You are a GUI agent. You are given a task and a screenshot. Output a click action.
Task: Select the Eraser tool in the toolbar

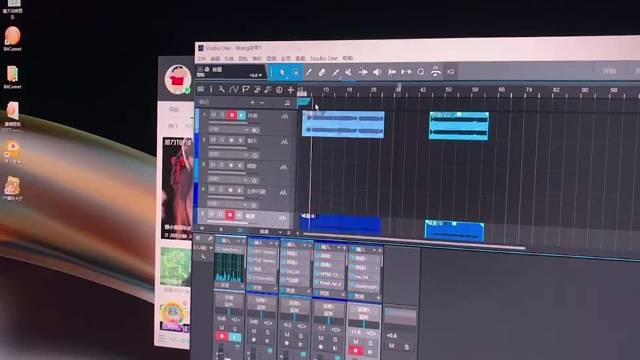(322, 73)
